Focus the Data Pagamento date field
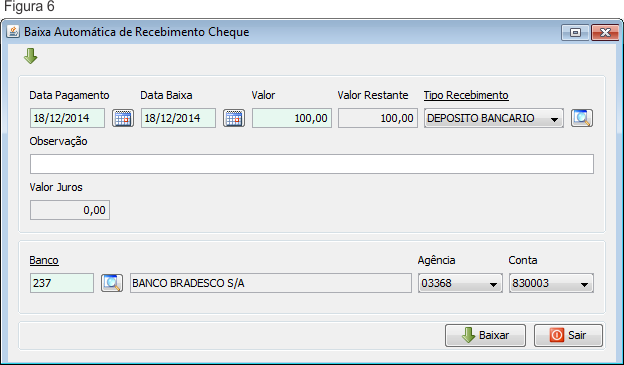This screenshot has height=365, width=624. coord(67,118)
